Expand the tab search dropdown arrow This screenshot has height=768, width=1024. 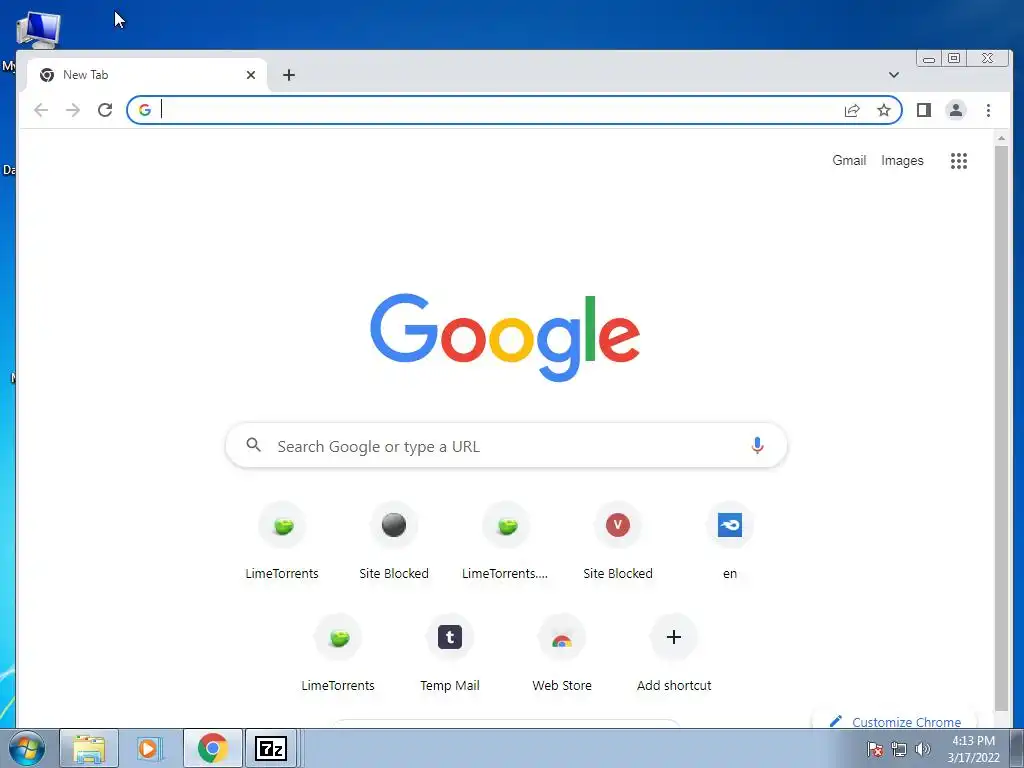pyautogui.click(x=894, y=74)
